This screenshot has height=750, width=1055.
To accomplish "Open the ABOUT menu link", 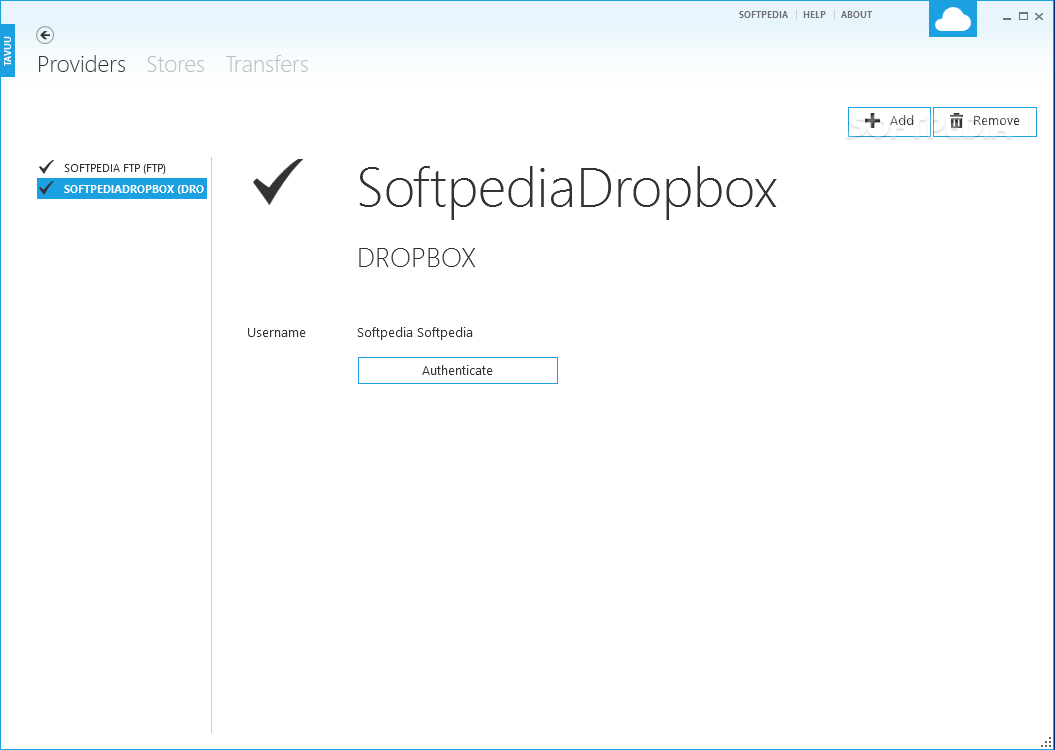I will (856, 15).
